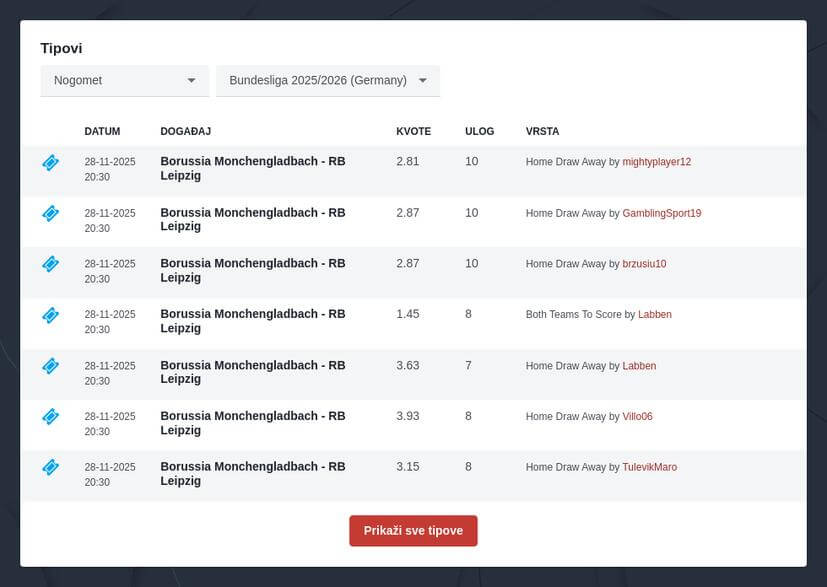Open the Bundesliga 2025/2026 league dropdown
Image resolution: width=827 pixels, height=587 pixels.
pos(327,81)
